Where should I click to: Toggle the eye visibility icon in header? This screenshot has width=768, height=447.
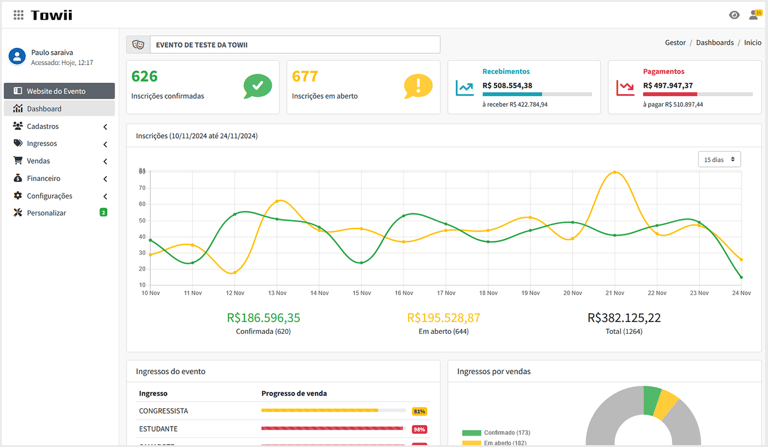[734, 15]
